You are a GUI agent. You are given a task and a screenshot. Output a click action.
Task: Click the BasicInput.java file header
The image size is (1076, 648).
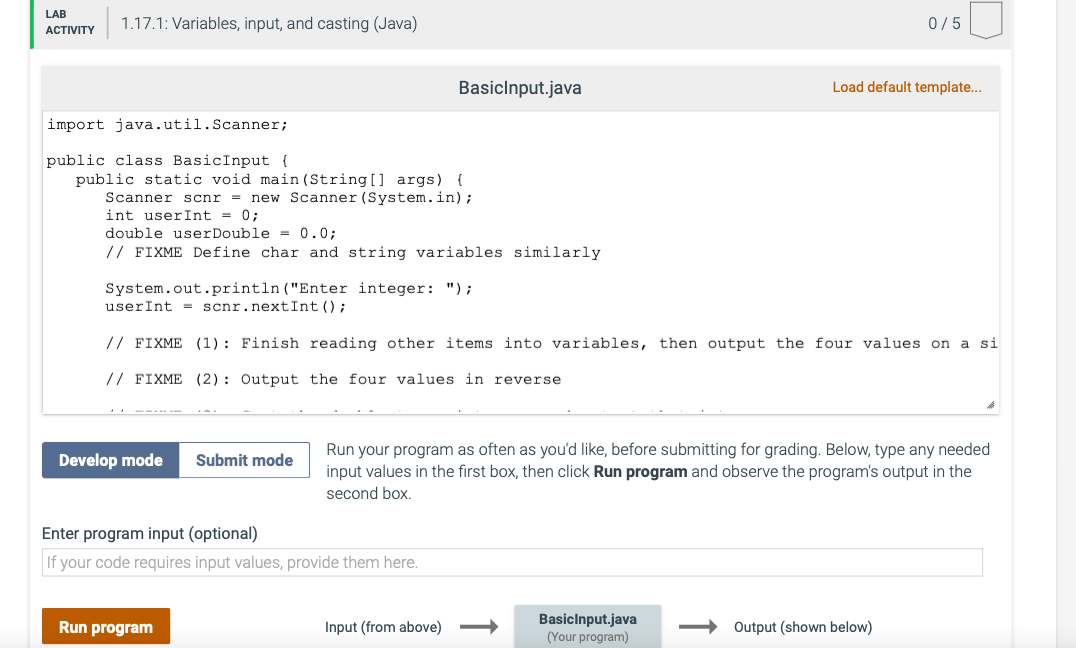(519, 87)
